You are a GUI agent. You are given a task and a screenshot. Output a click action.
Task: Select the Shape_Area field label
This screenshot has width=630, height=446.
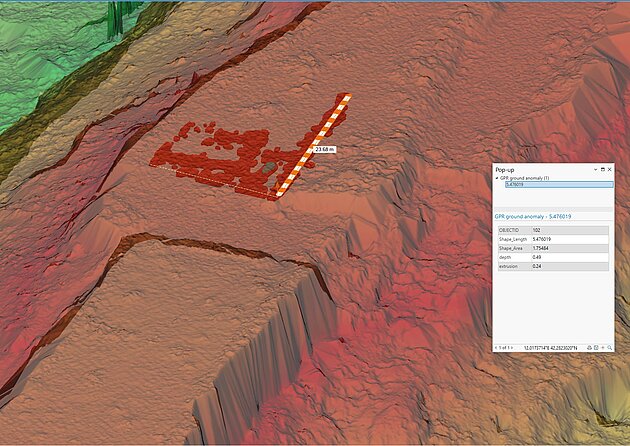click(511, 248)
